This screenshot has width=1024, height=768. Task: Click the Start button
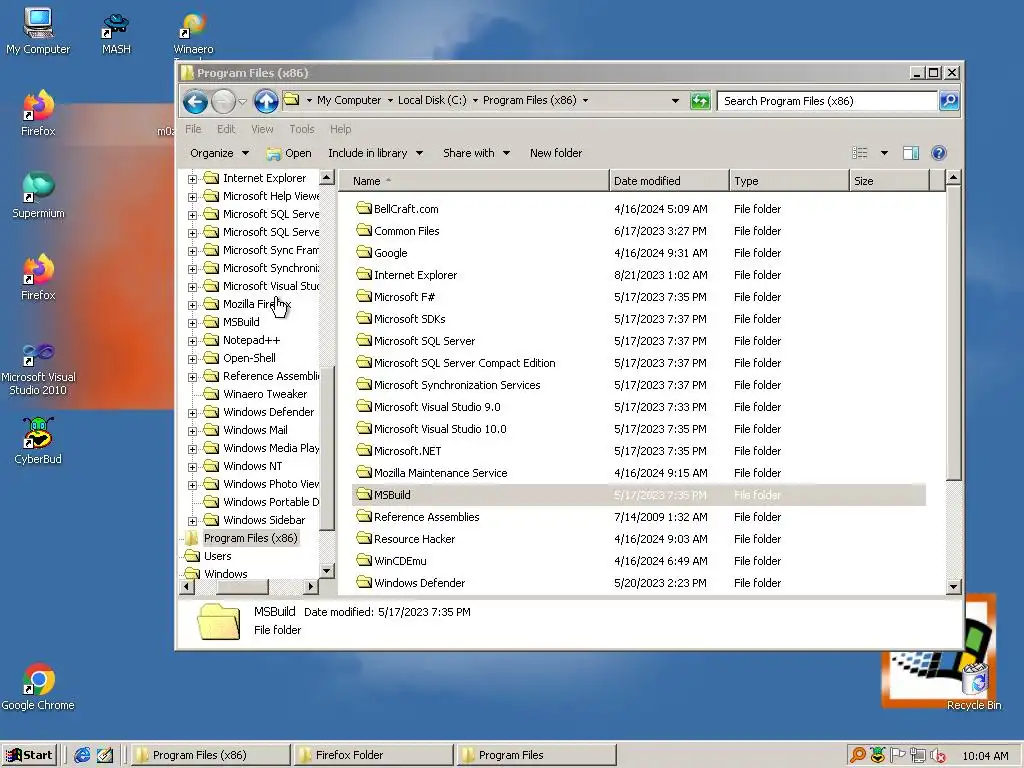point(29,755)
